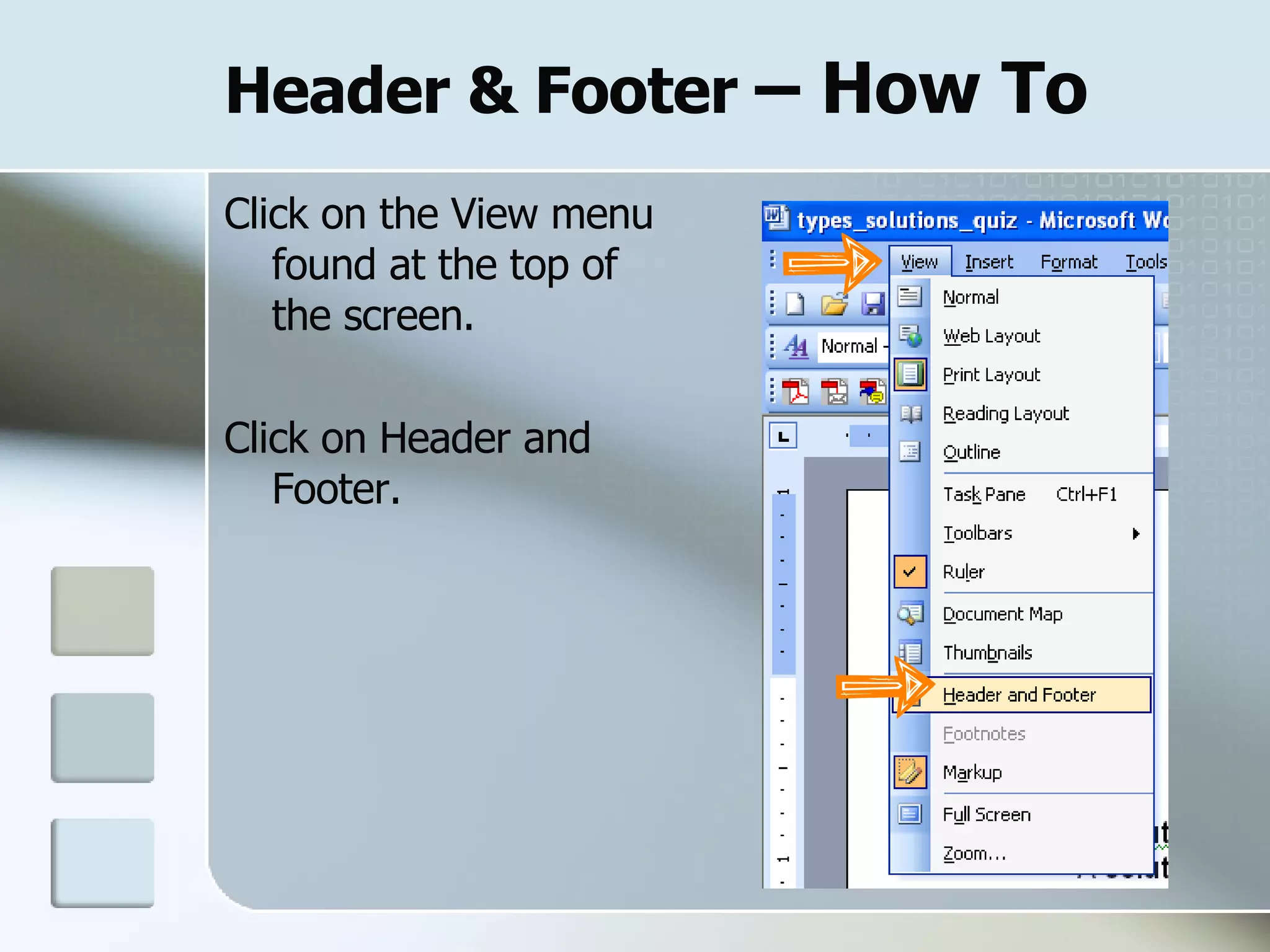Expand the Toolbars submenu
The height and width of the screenshot is (952, 1270).
[1021, 533]
